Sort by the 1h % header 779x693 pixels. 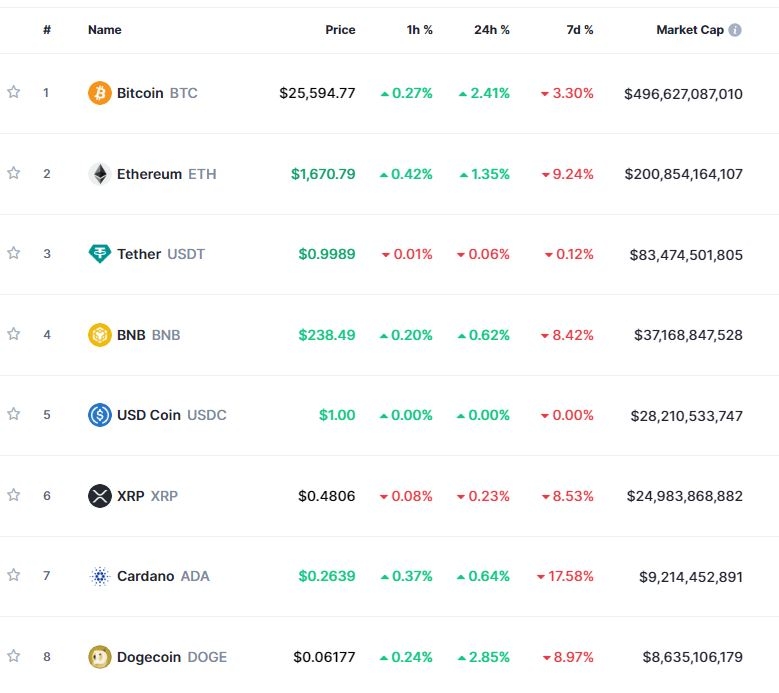(x=419, y=30)
